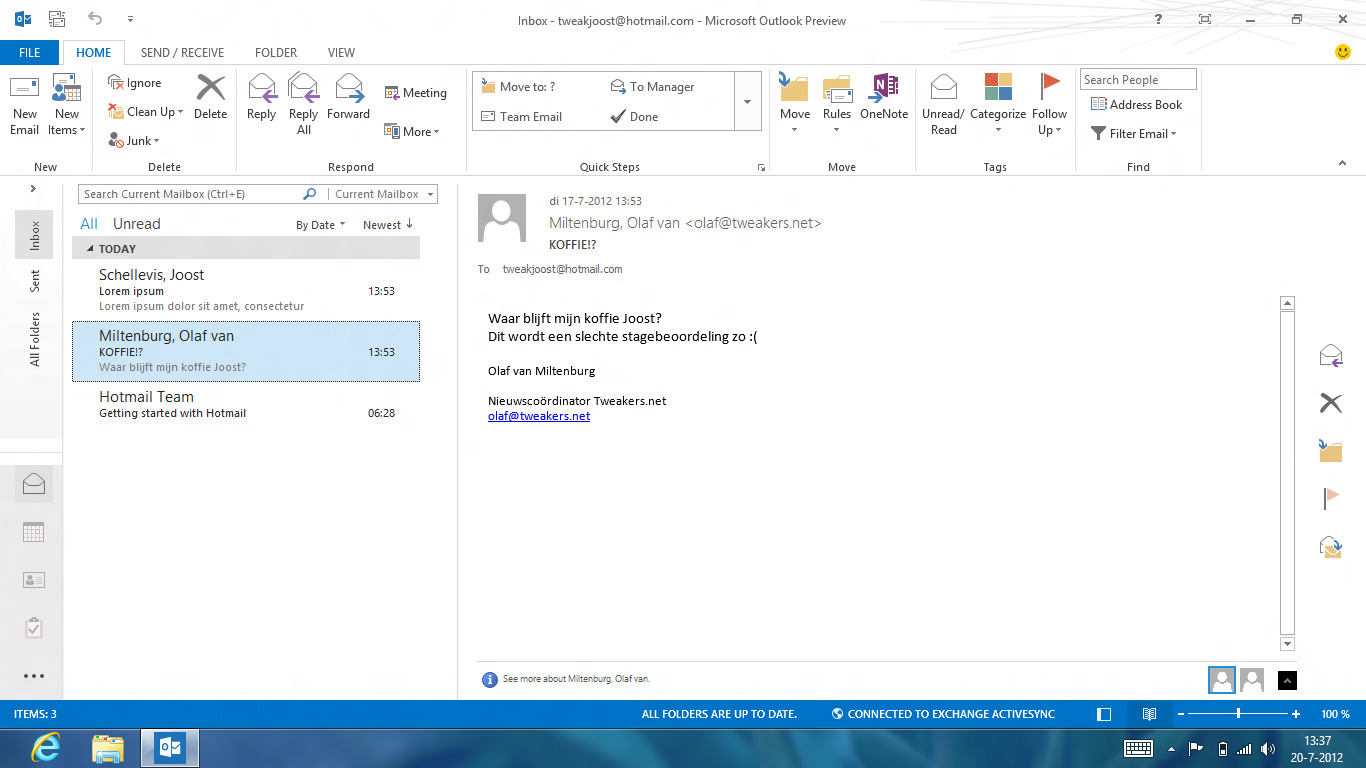1366x768 pixels.
Task: Choose the To Manager quick step
Action: pos(652,87)
